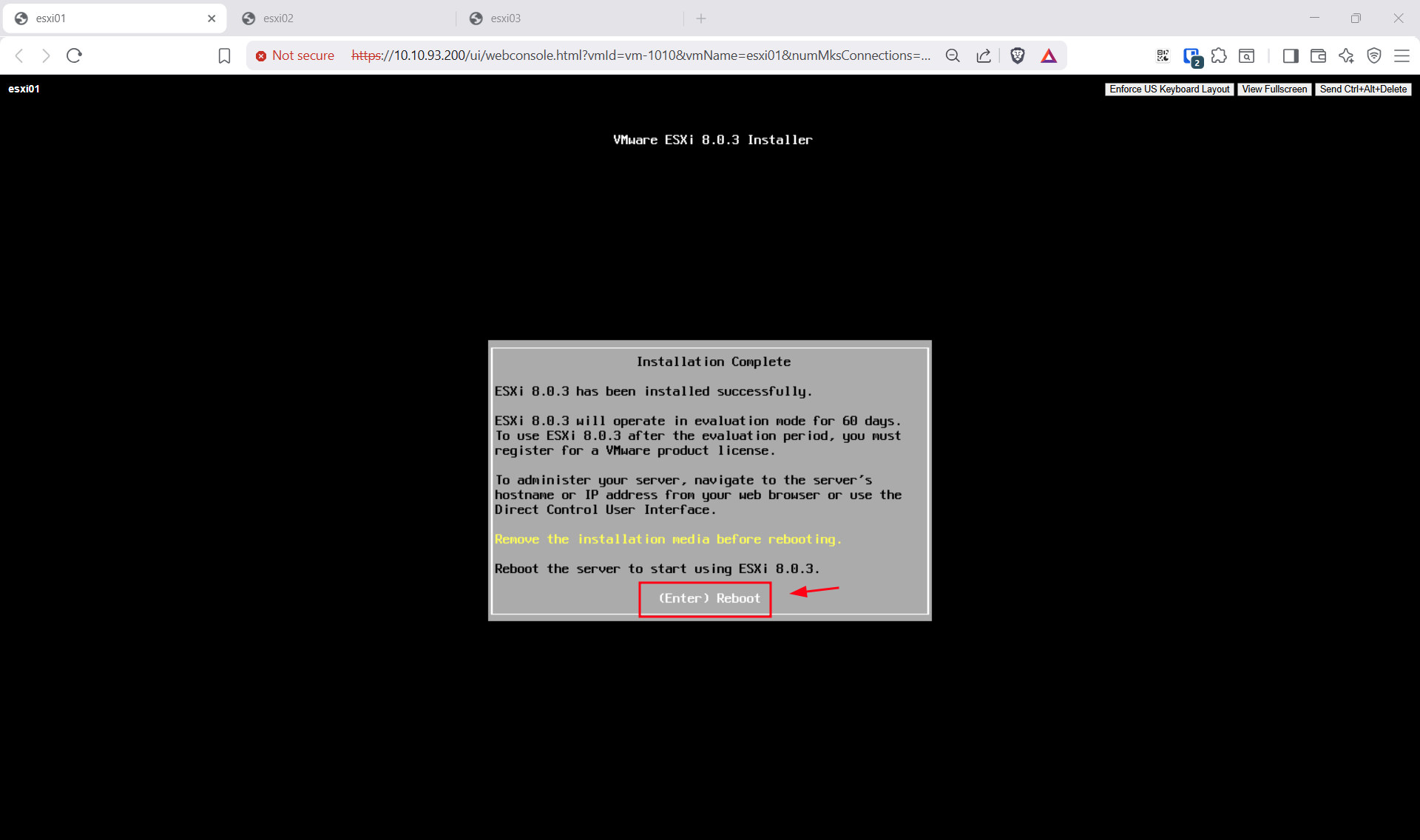Toggle the browser sidebar panel
1420x840 pixels.
(1291, 55)
